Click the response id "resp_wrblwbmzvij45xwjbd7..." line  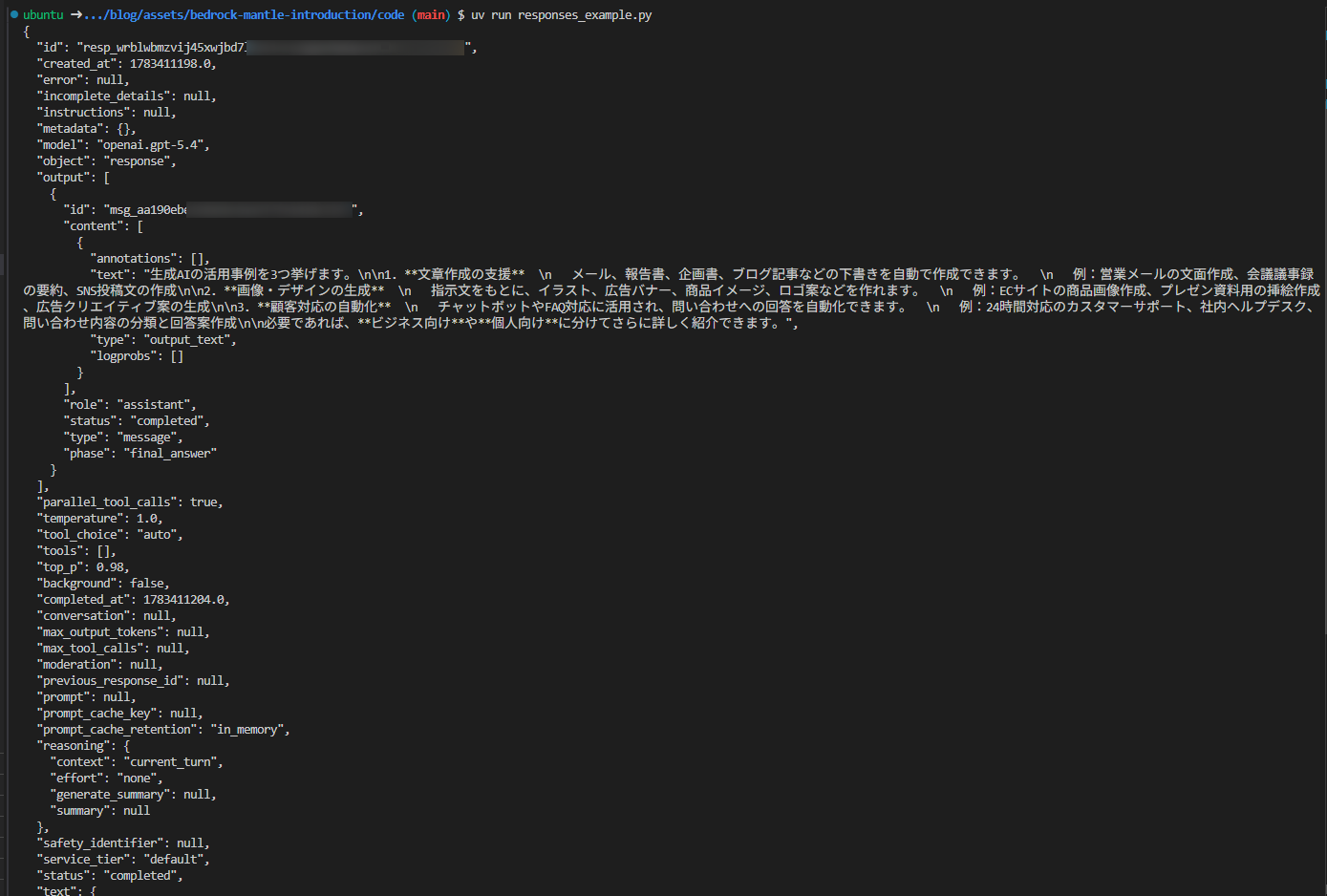coord(257,48)
